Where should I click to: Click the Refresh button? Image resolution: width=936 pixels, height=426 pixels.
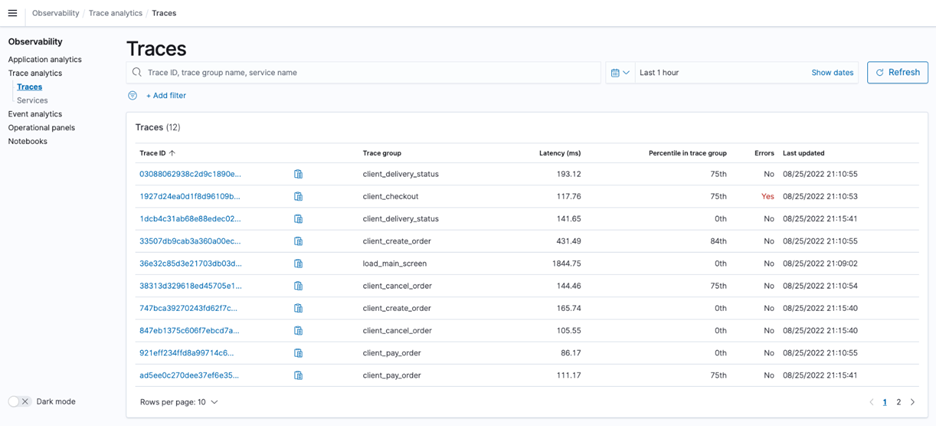(897, 72)
